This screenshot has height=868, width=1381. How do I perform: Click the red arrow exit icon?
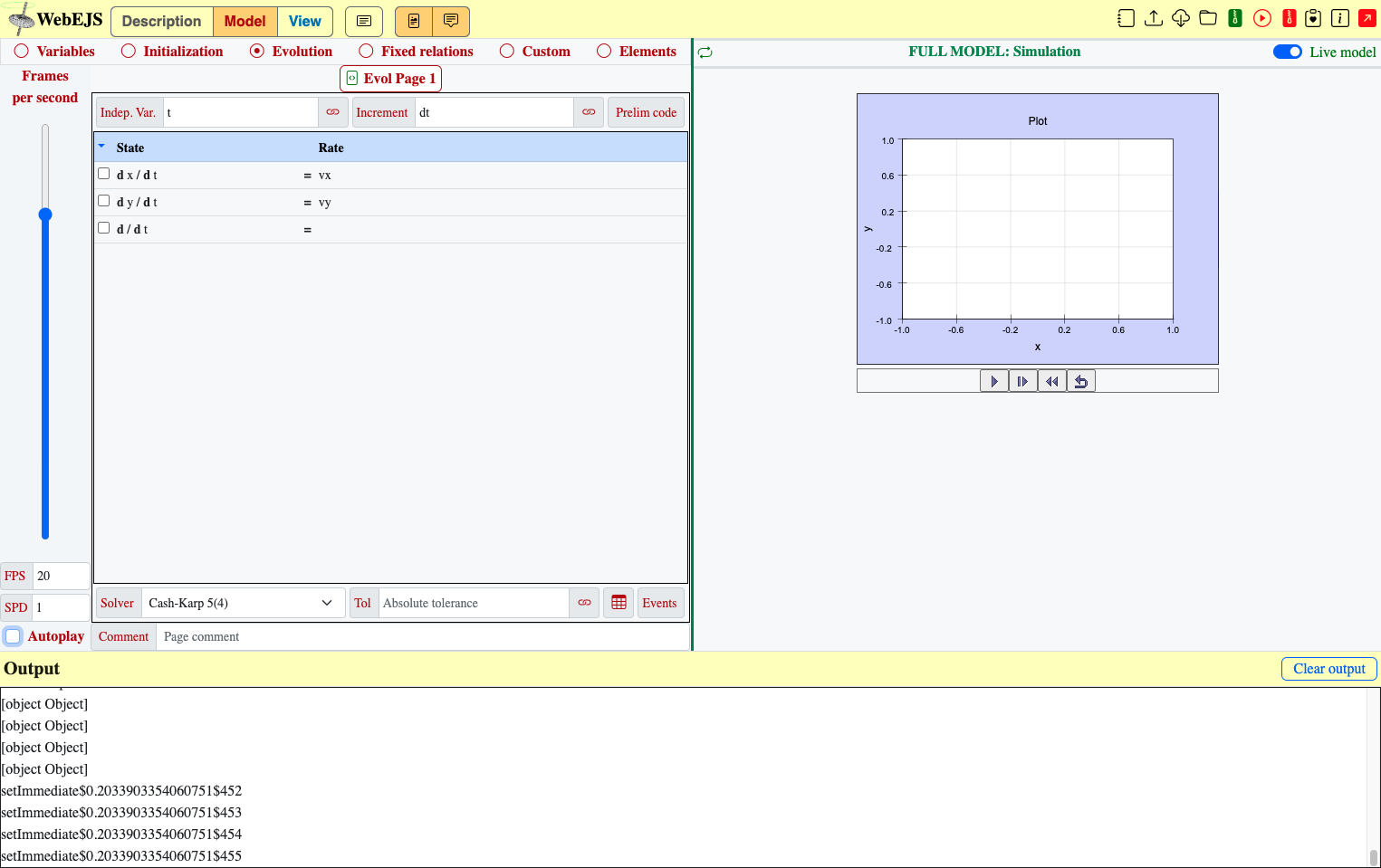tap(1367, 18)
